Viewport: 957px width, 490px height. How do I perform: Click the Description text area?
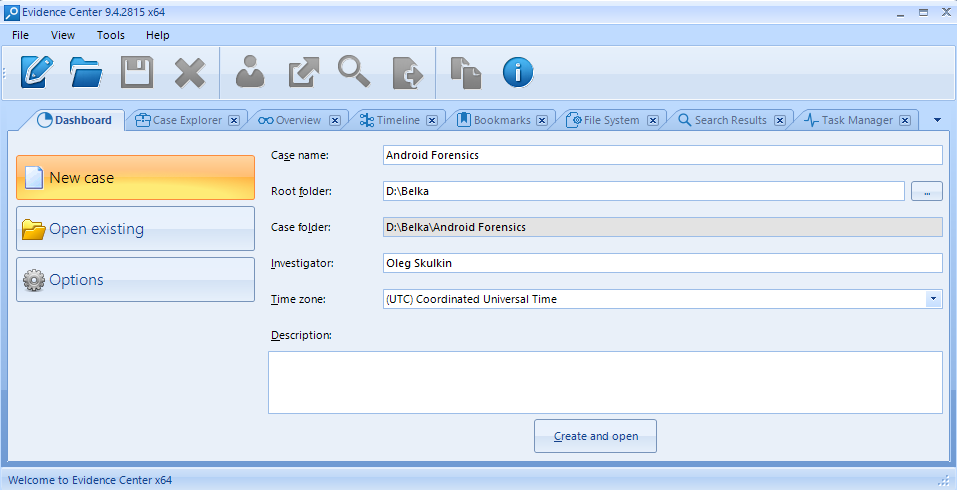pos(605,383)
